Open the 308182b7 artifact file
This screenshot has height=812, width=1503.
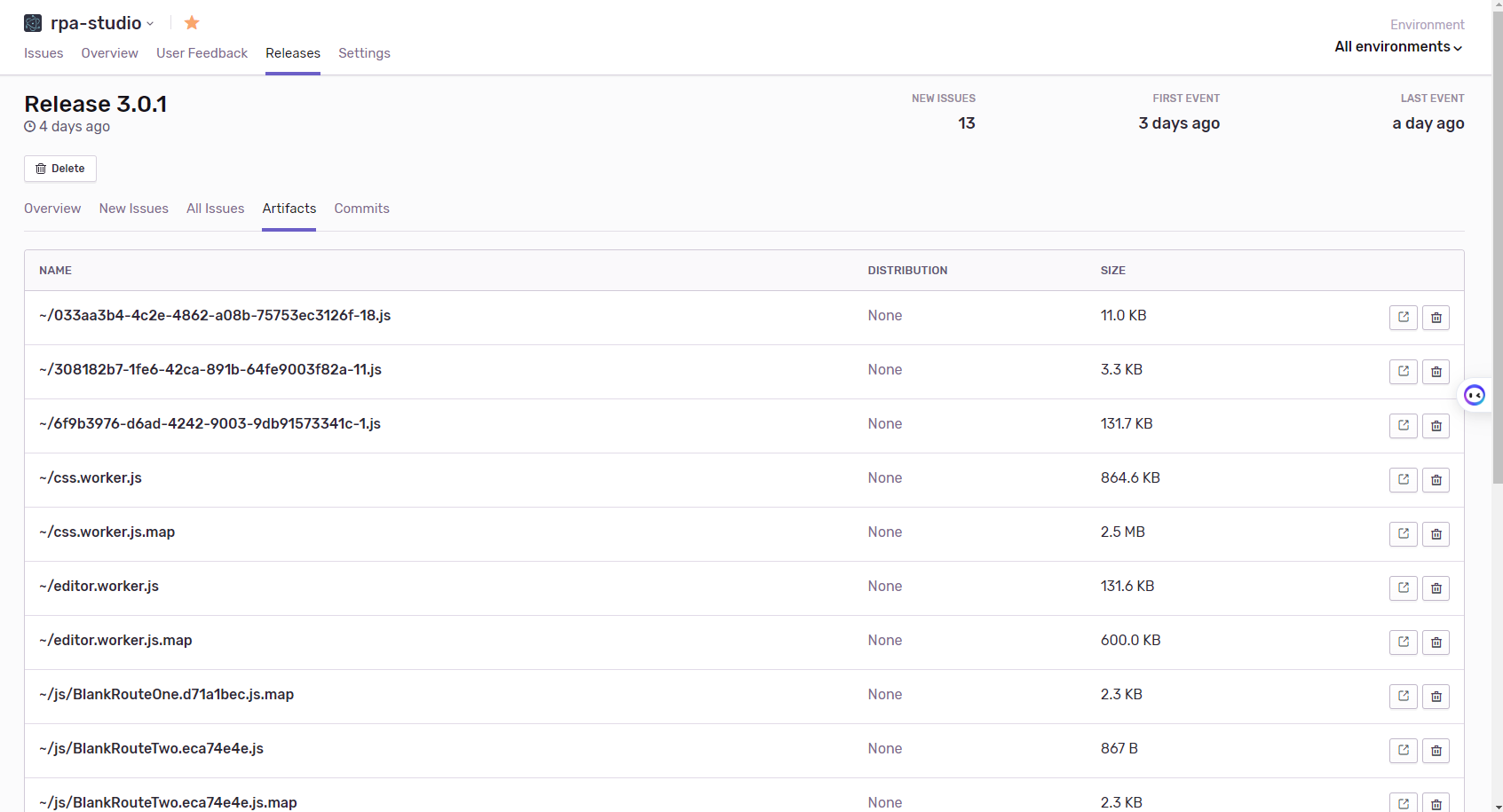pyautogui.click(x=1403, y=372)
